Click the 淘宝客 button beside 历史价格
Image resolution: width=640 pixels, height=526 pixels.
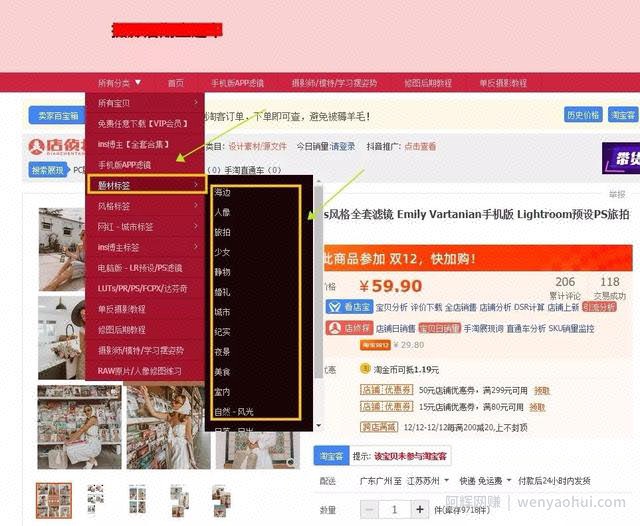point(623,115)
